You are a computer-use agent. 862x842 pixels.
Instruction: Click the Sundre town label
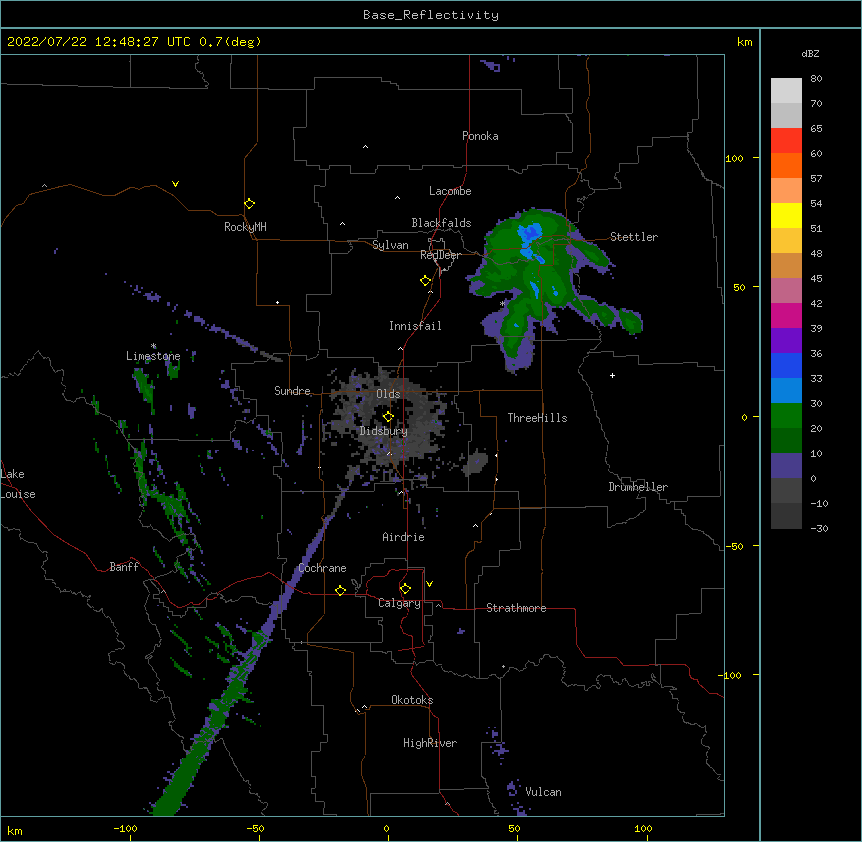tap(292, 391)
